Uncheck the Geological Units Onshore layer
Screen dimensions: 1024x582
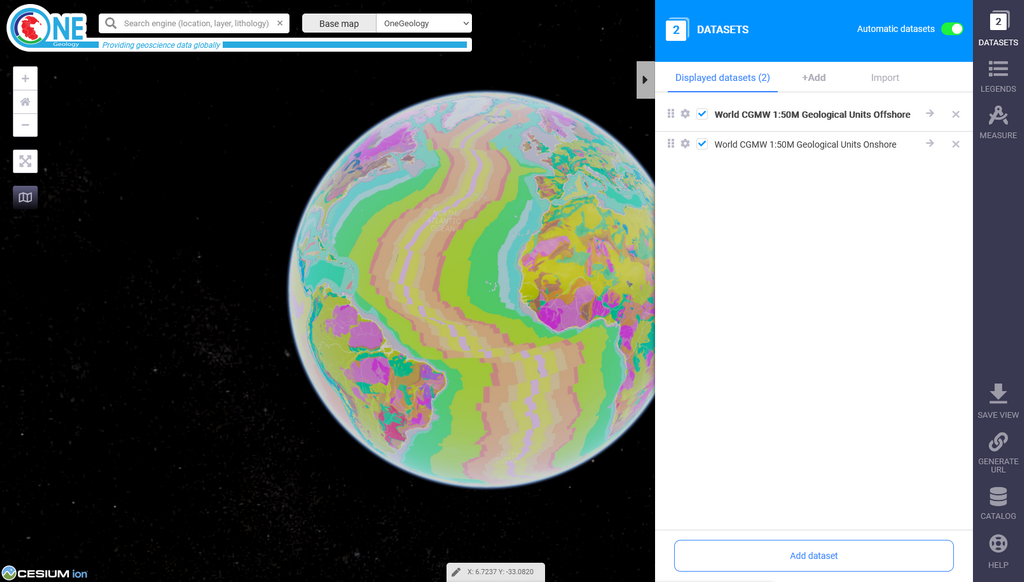click(x=702, y=144)
